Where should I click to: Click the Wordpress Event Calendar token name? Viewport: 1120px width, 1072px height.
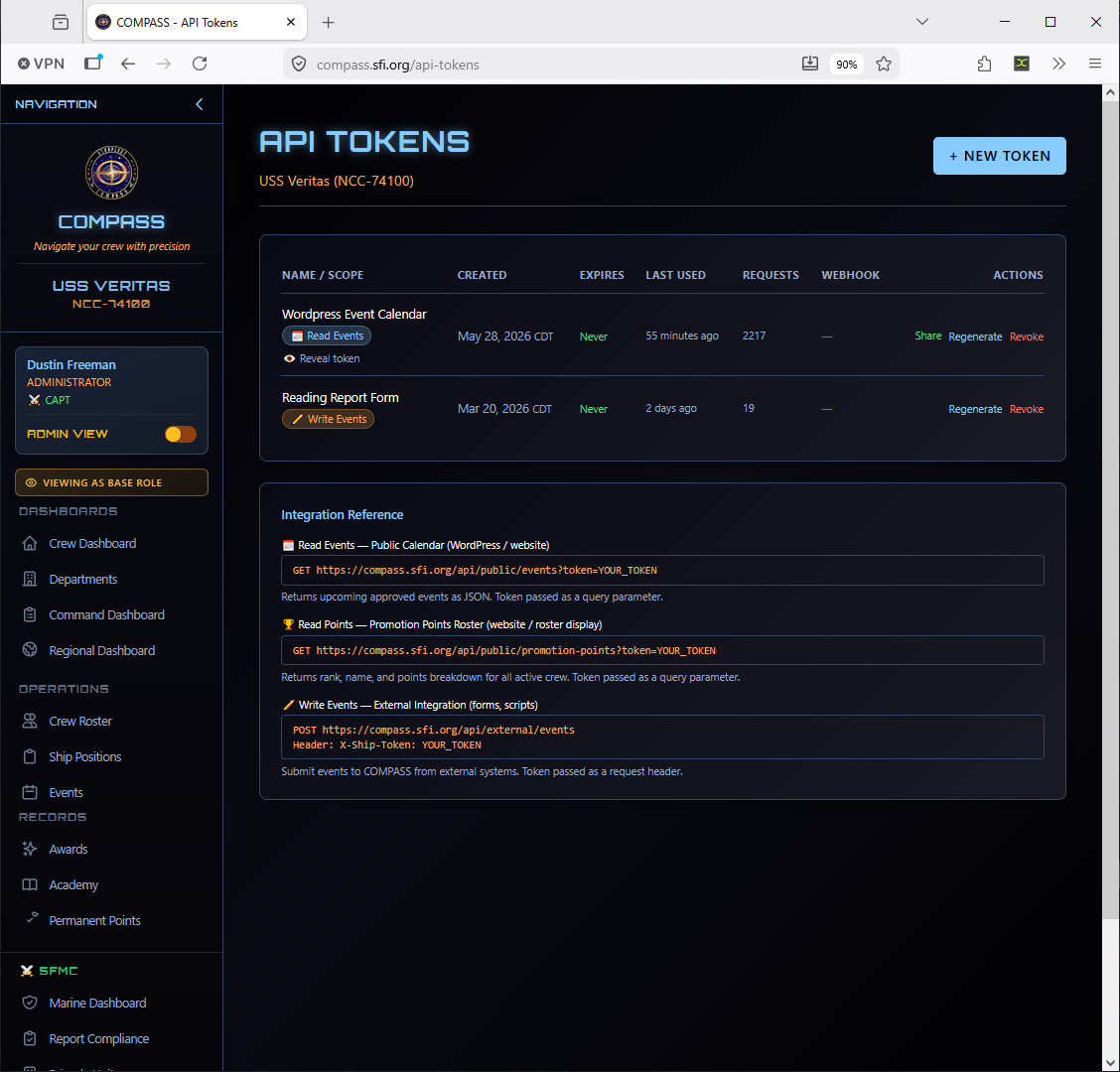coord(353,315)
